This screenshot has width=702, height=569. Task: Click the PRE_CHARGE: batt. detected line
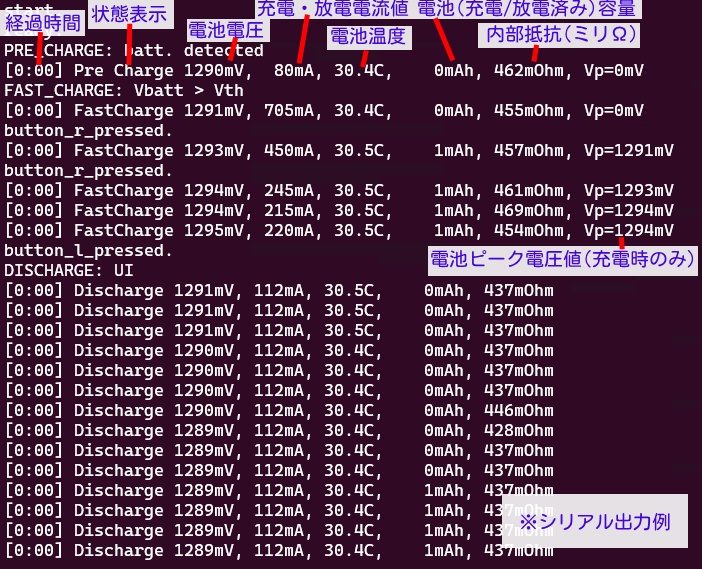(133, 51)
